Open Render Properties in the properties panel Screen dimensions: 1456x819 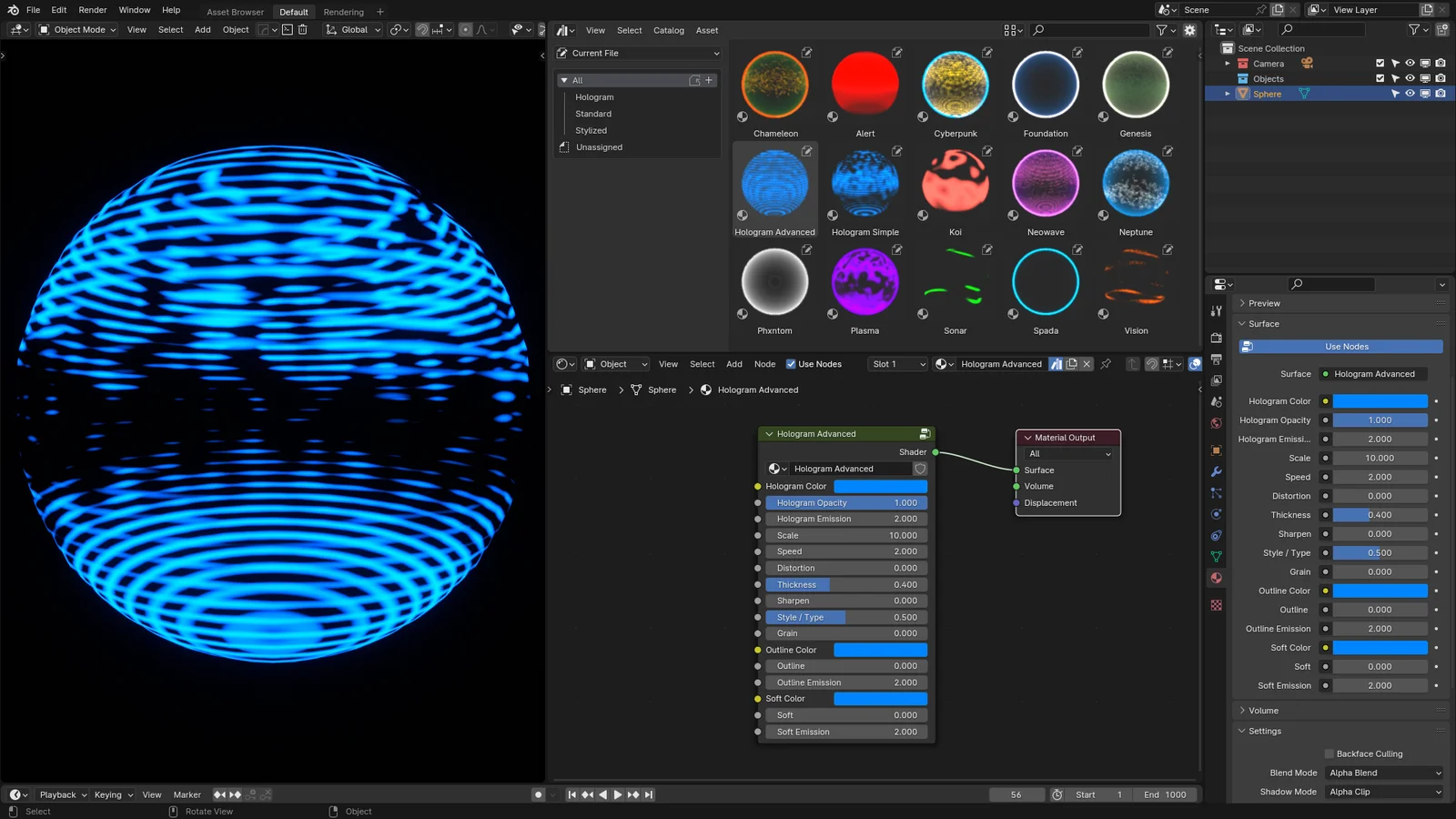1217,338
